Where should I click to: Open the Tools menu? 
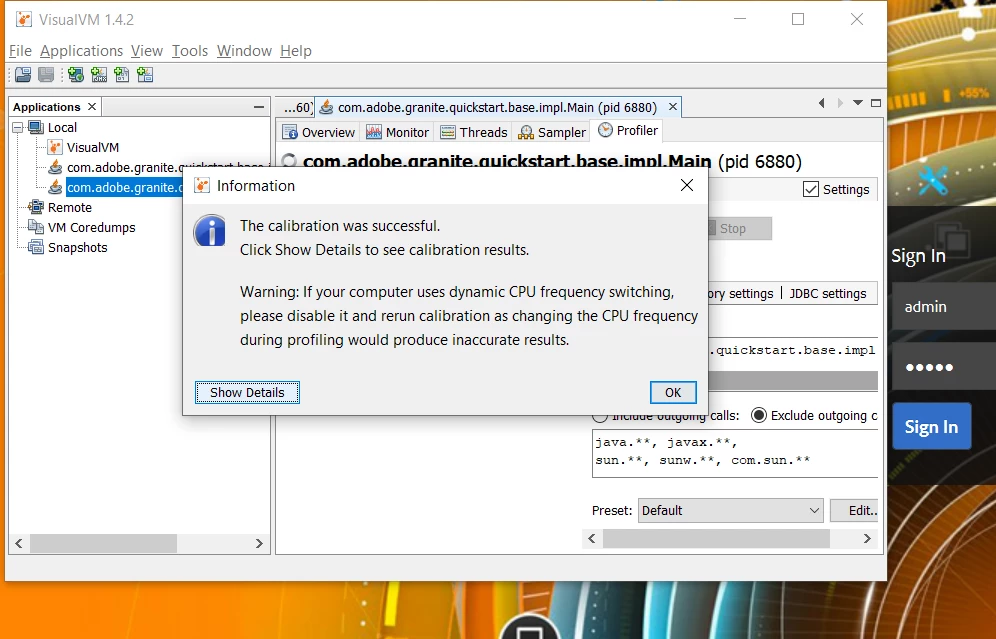[x=190, y=51]
